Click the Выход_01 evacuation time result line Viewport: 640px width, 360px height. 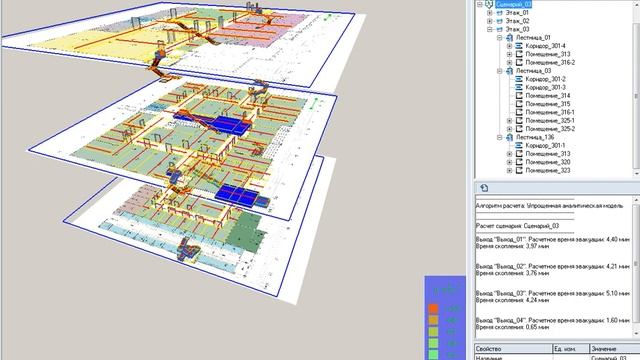(553, 240)
